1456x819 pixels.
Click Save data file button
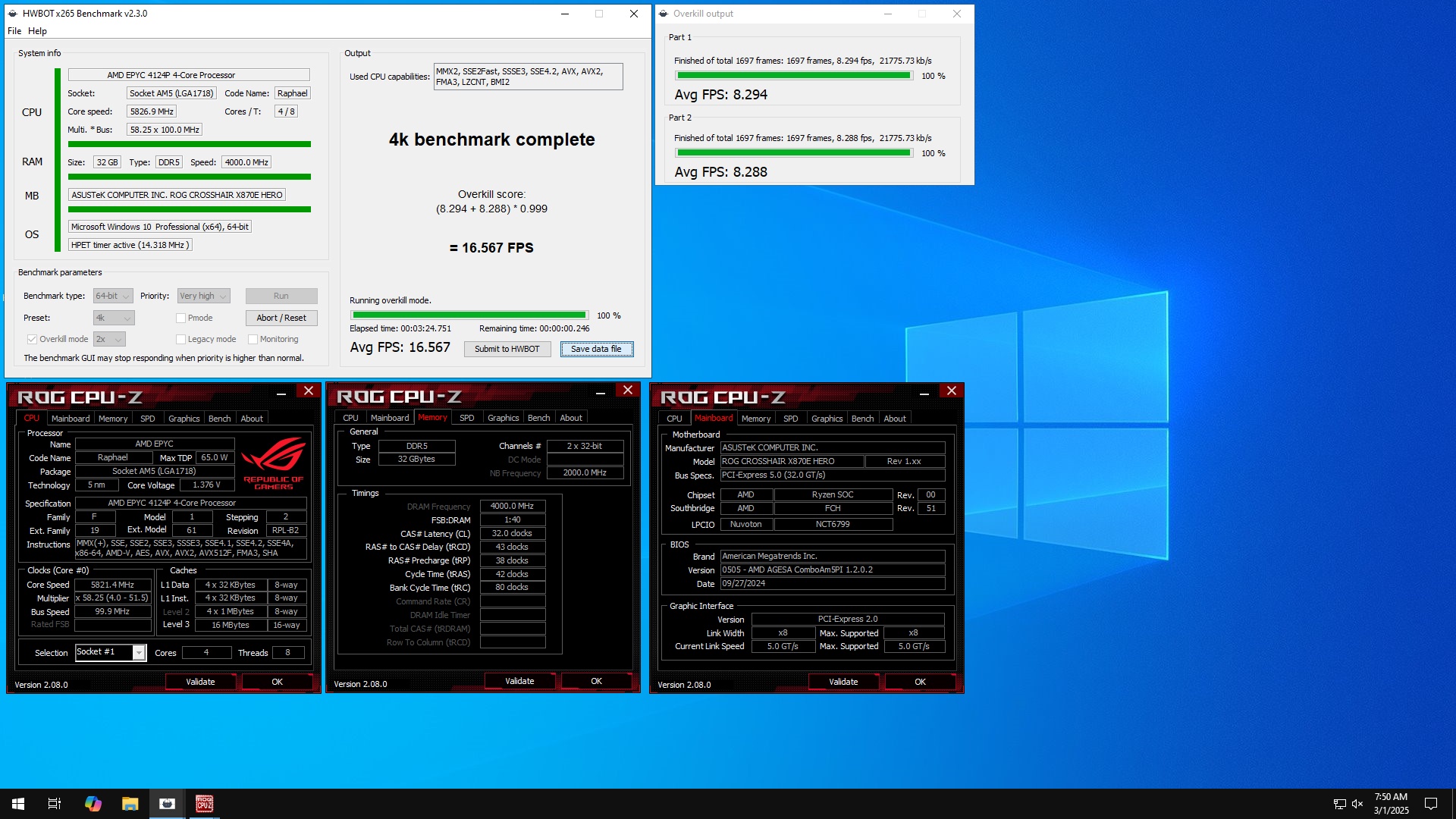(x=597, y=349)
